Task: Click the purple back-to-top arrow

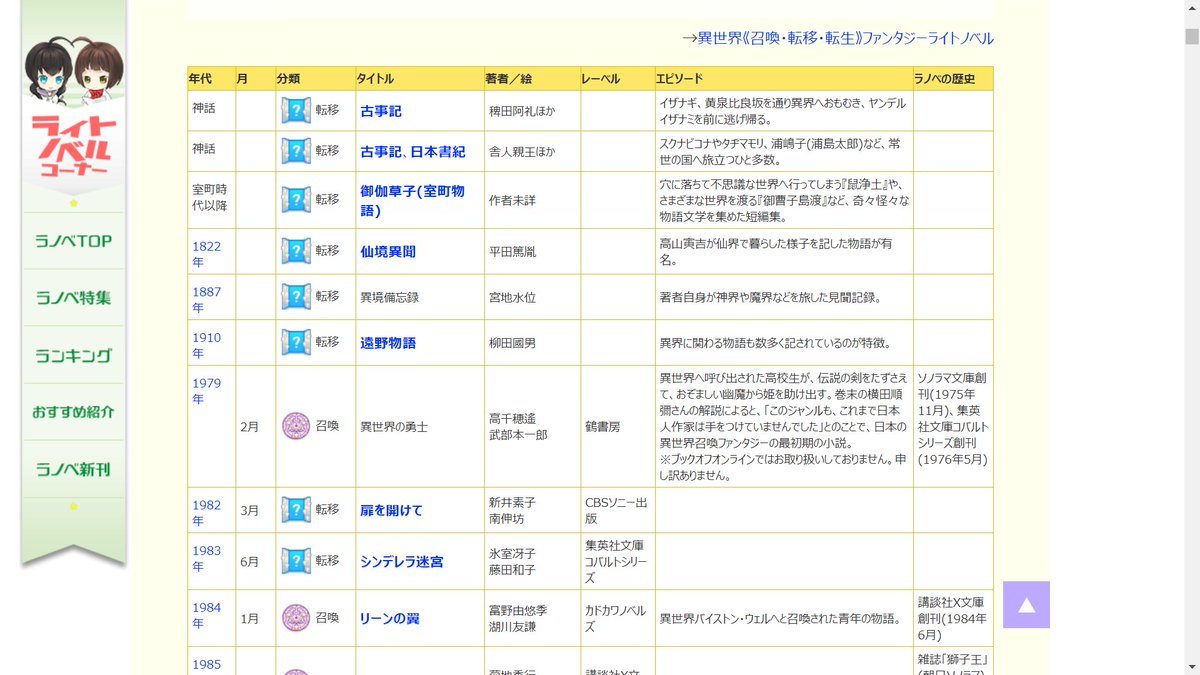Action: click(x=1026, y=604)
